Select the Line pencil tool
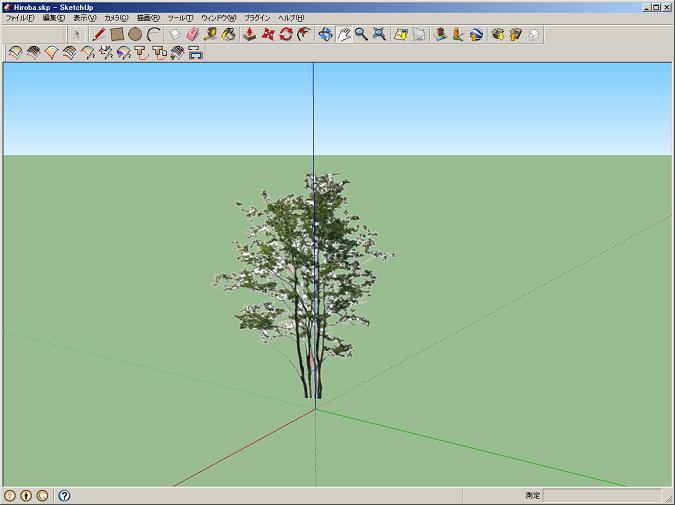The width and height of the screenshot is (675, 505). click(99, 34)
